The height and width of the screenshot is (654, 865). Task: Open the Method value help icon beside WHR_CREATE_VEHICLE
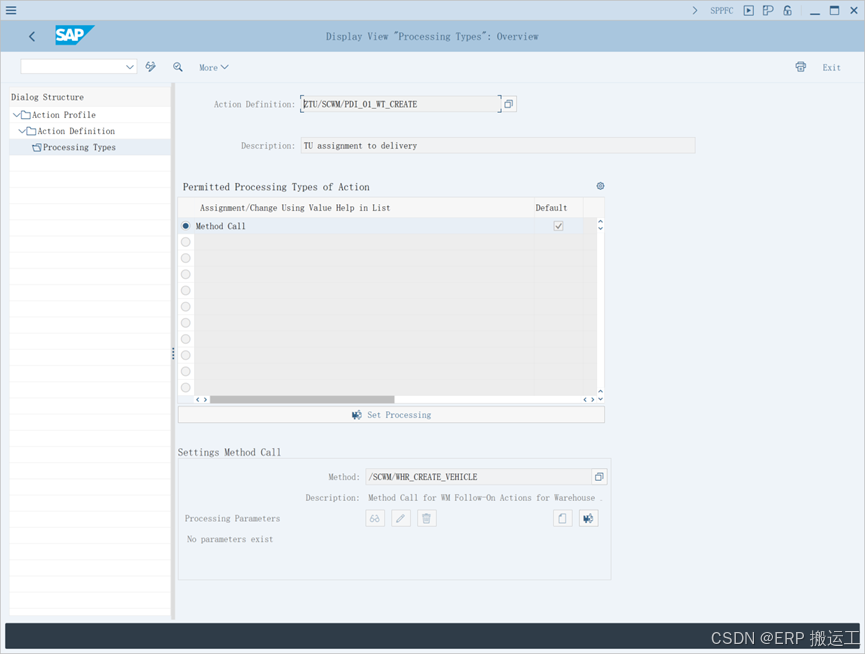point(601,476)
